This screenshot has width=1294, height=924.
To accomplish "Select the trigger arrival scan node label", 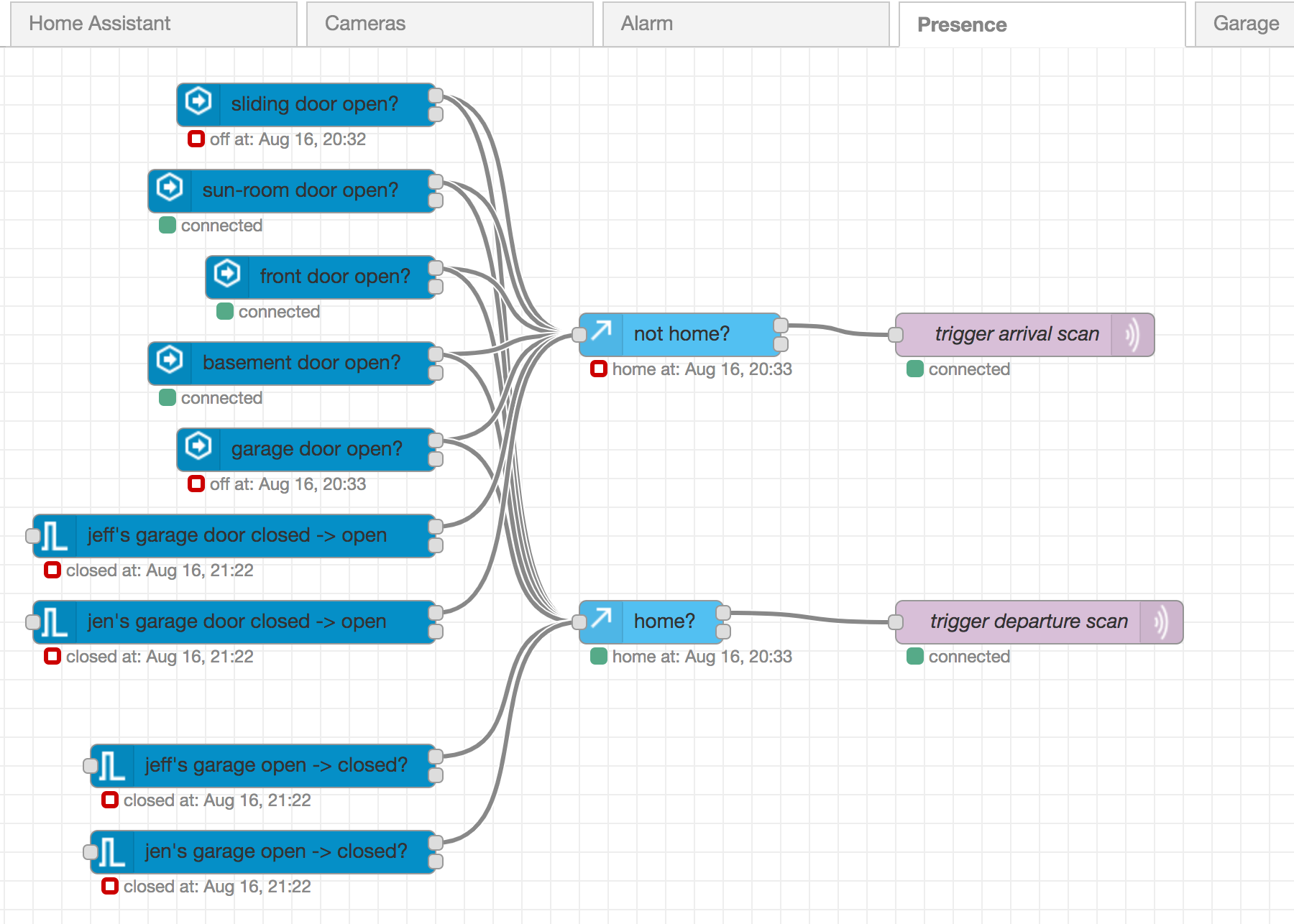I will tap(1017, 334).
